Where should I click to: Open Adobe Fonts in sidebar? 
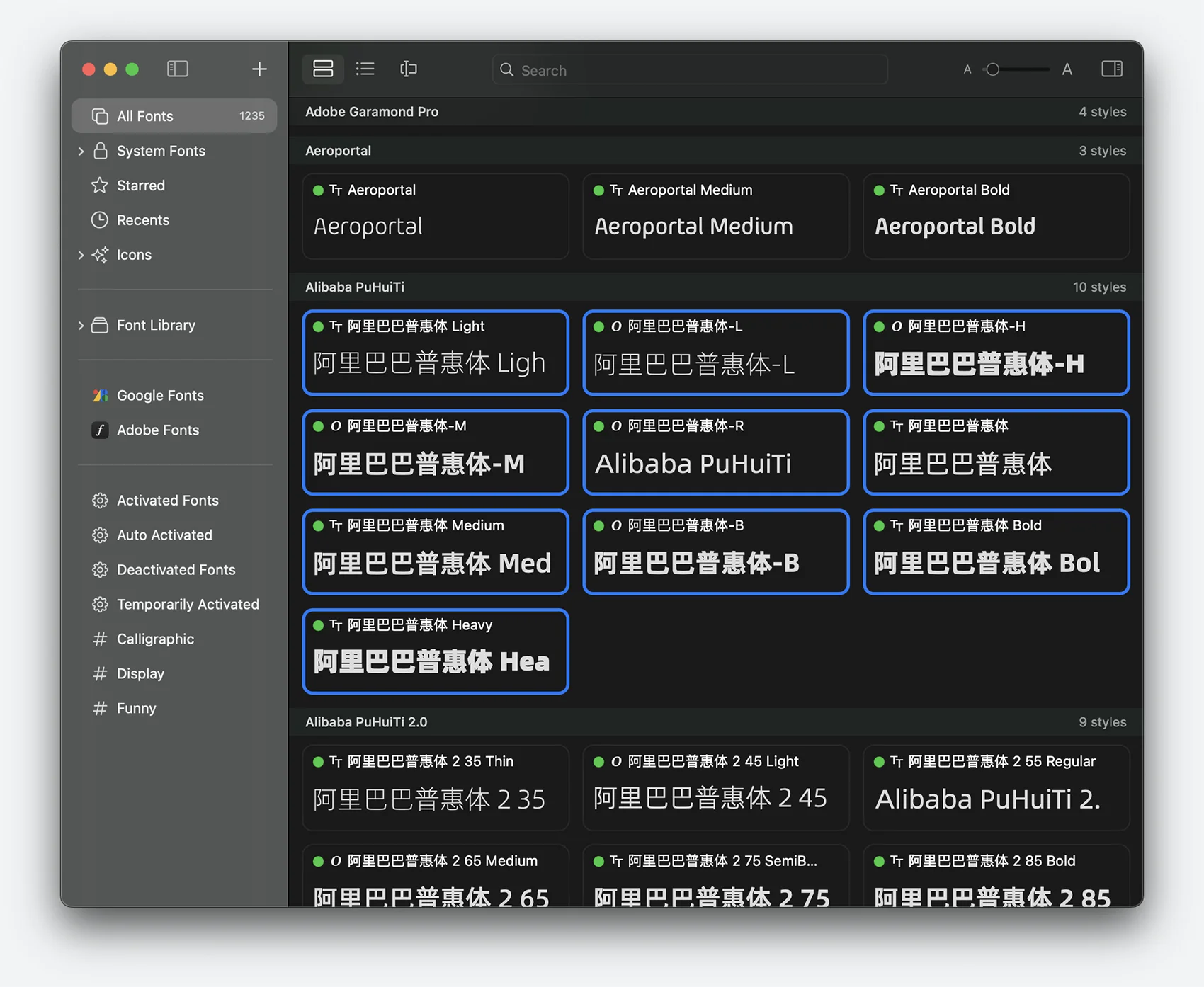(174, 430)
